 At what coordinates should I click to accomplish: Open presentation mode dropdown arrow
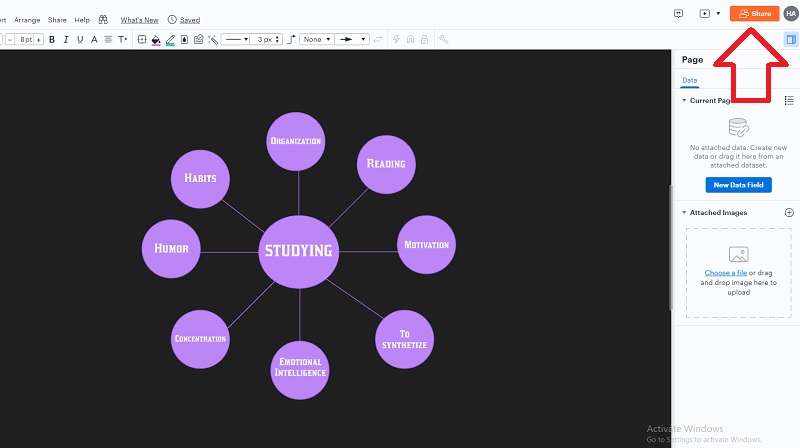pyautogui.click(x=718, y=14)
